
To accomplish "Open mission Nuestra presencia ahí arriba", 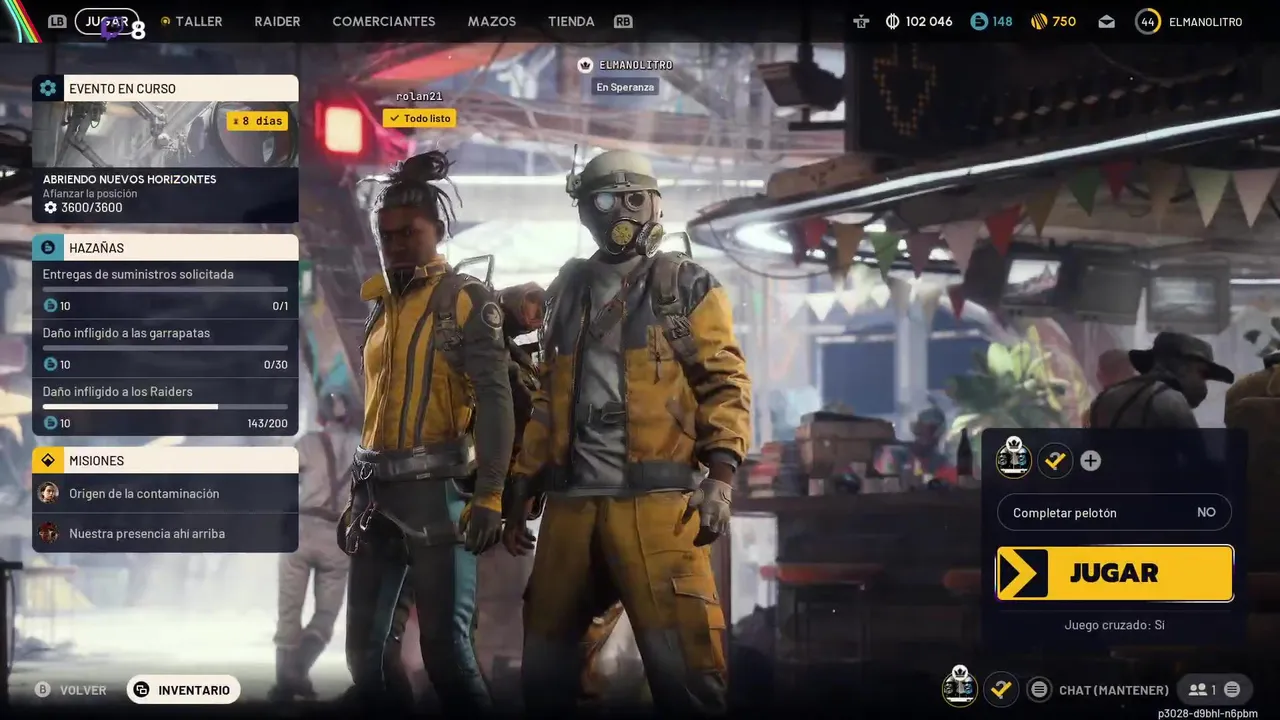I will (x=165, y=533).
